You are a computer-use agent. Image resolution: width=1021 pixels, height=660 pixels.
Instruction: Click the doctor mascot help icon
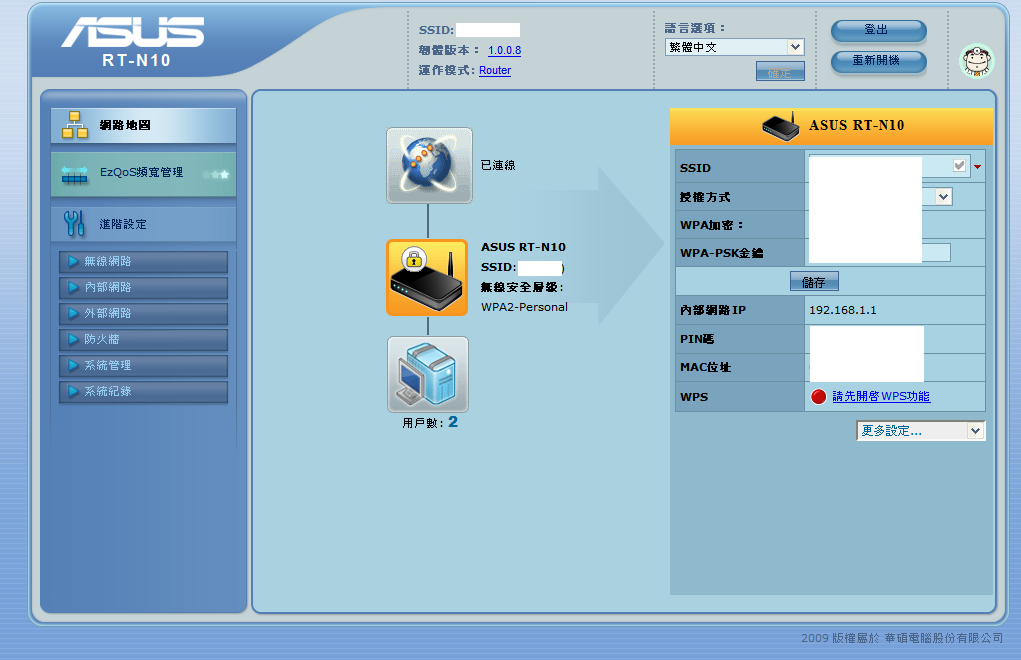pos(977,61)
